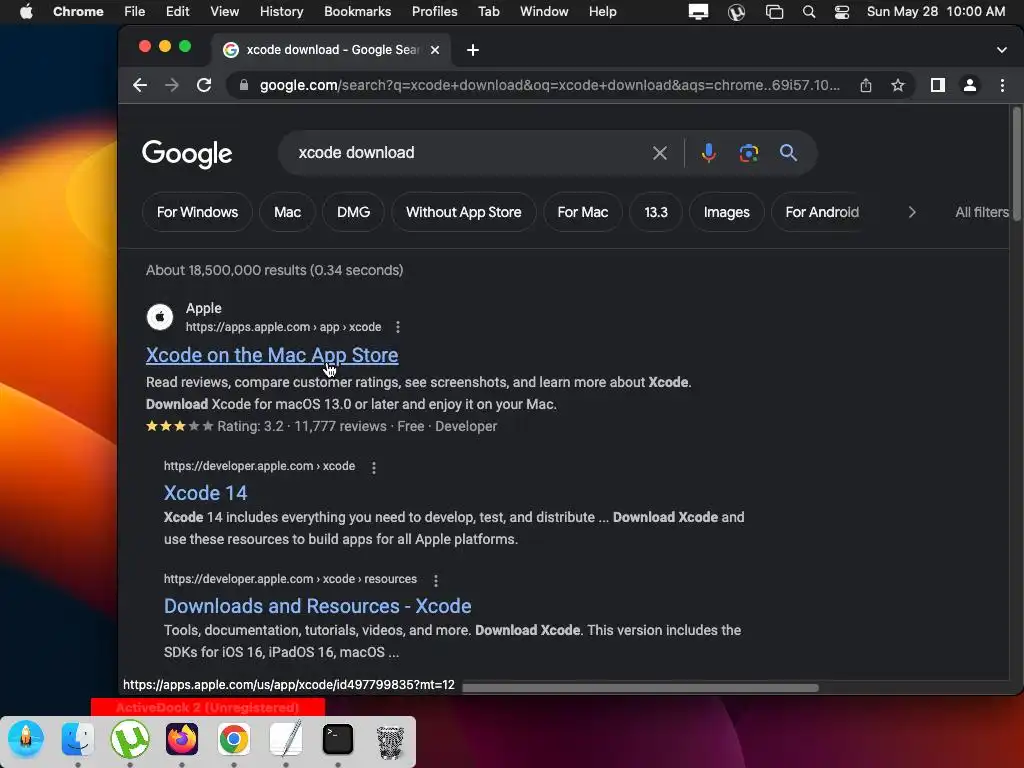Click the padlock site info icon
The width and height of the screenshot is (1024, 768).
(x=244, y=85)
